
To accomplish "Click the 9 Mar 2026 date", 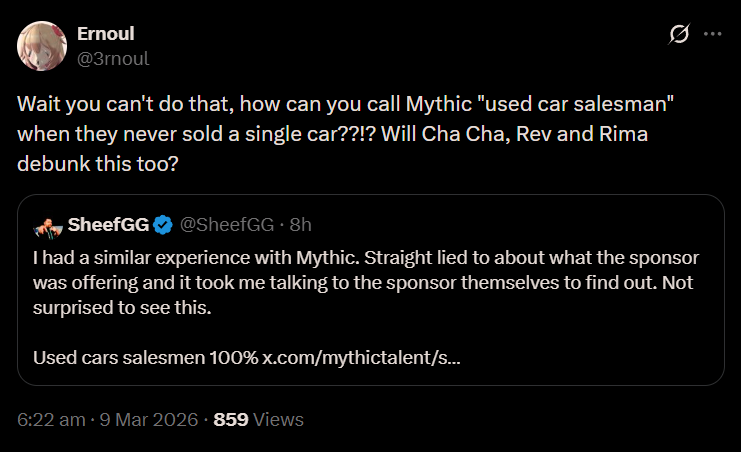I will tap(146, 420).
